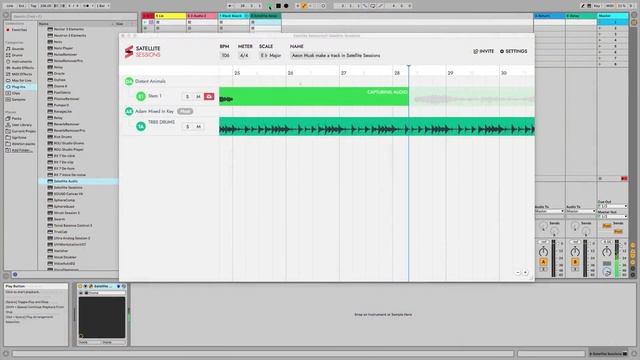Toggle the Satellite device on/off button

(x=80, y=287)
